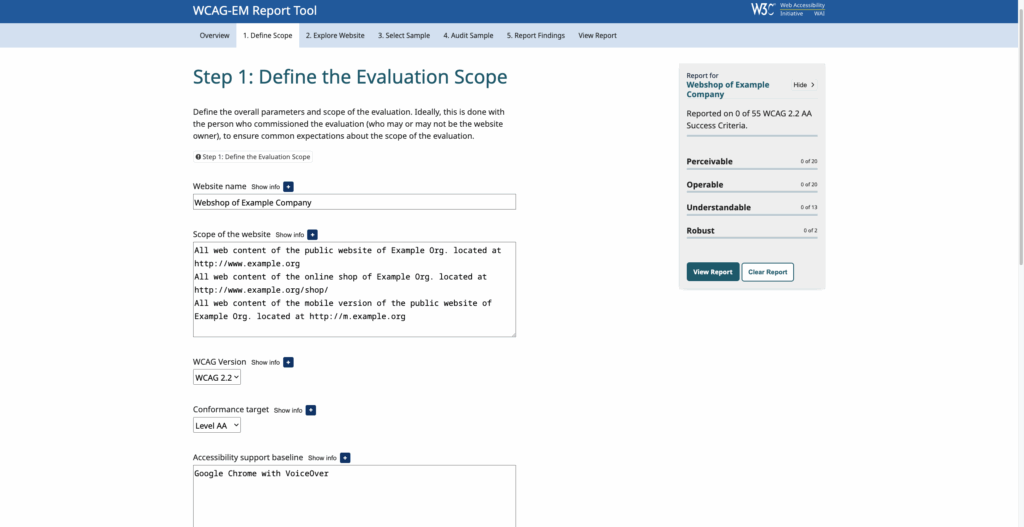Click the Web Accessibility Initiative WAI link
1024x527 pixels.
point(802,9)
